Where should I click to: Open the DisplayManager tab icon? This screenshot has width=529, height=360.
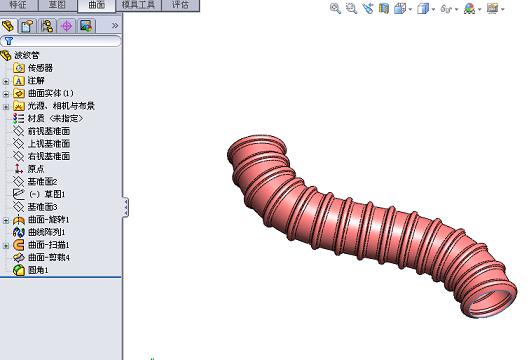coord(86,26)
